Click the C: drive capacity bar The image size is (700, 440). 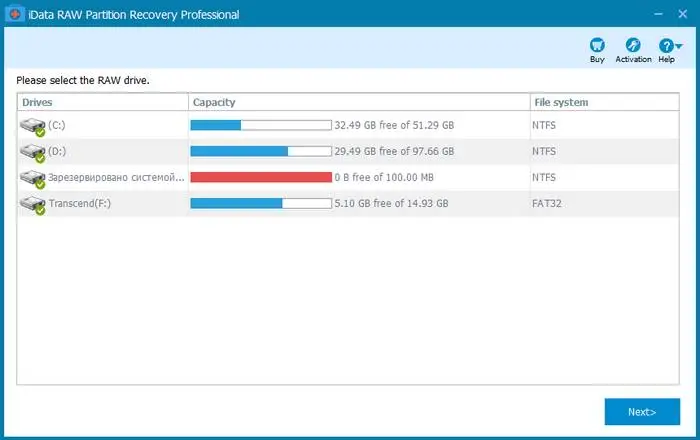coord(261,125)
